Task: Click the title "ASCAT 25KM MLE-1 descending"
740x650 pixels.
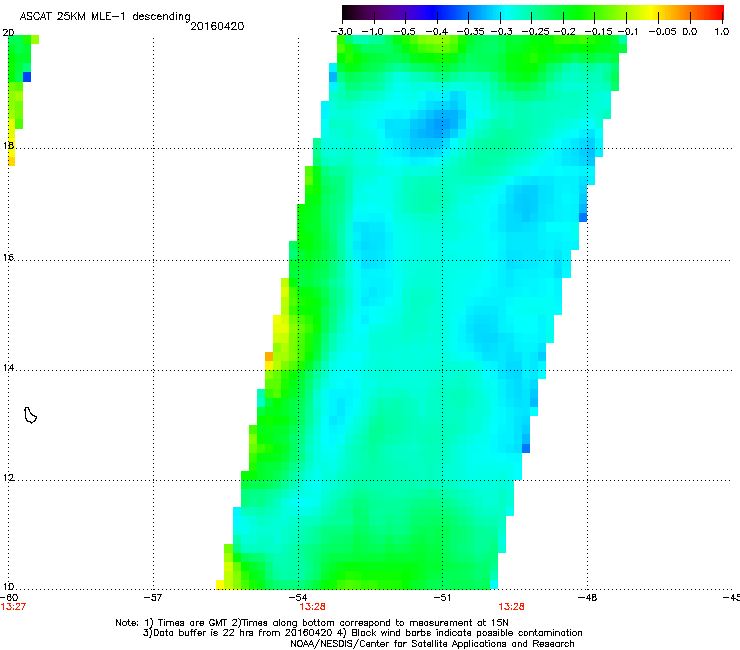Action: point(105,17)
